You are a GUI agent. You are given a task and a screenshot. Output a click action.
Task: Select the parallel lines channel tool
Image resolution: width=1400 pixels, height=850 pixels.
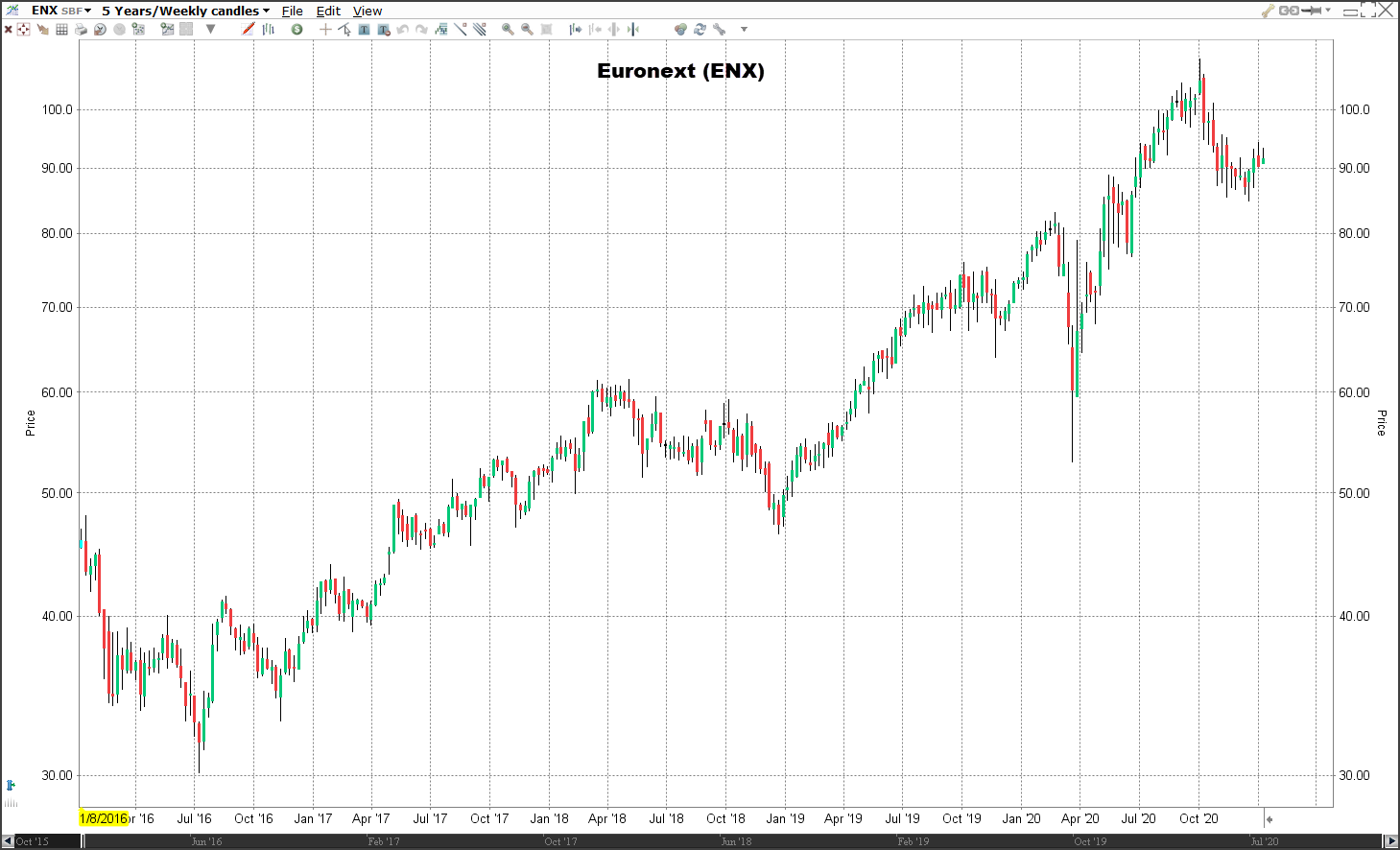coord(480,30)
